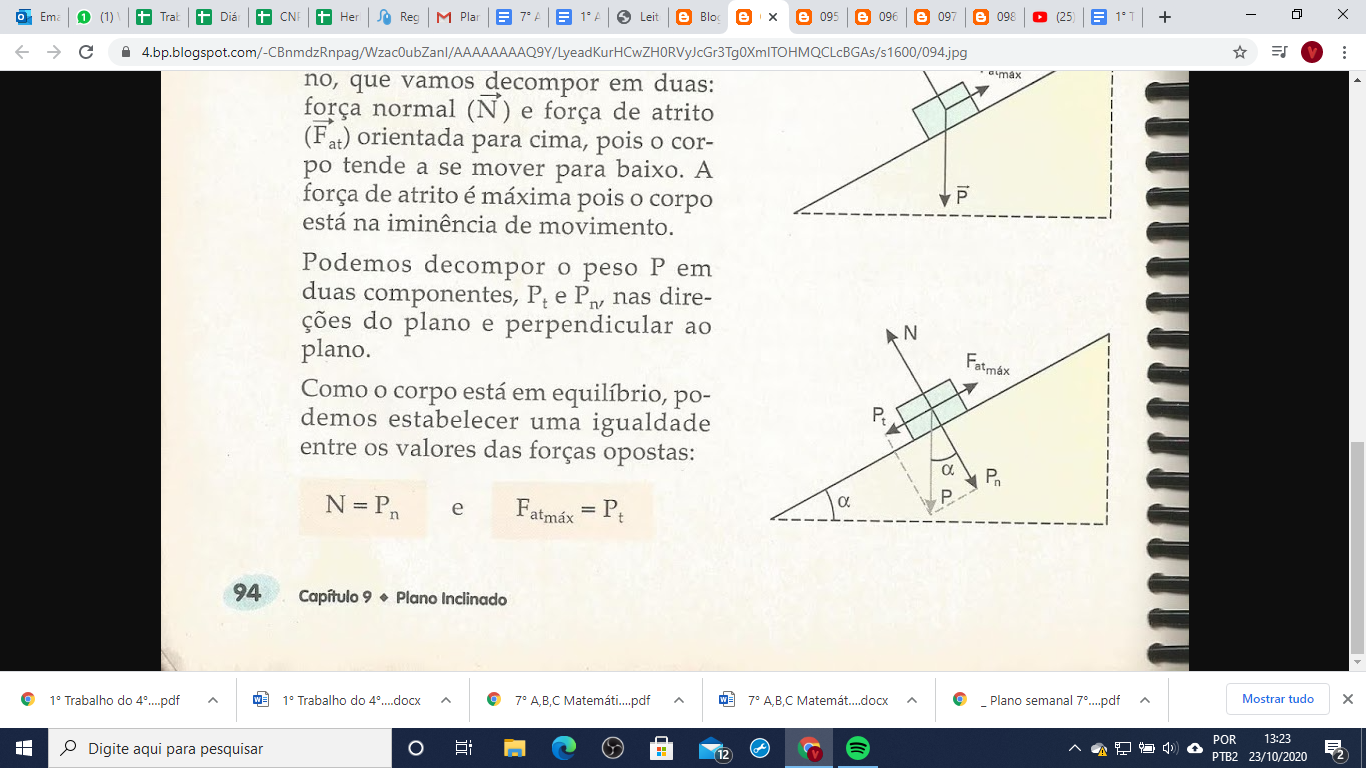Switch to Chrome taskbar icon

(x=809, y=748)
